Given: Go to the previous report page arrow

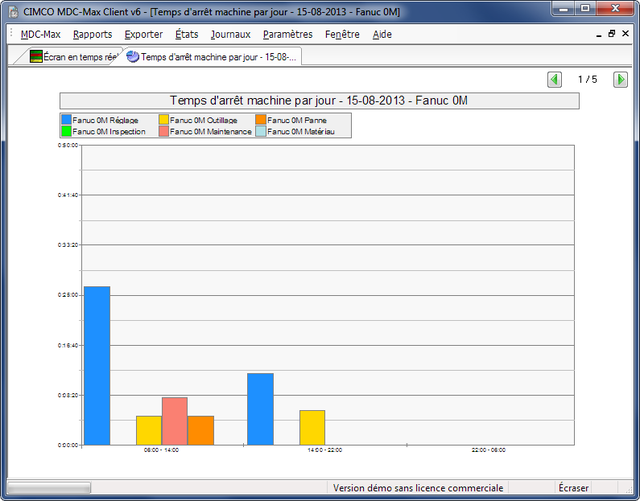Looking at the screenshot, I should pyautogui.click(x=554, y=80).
